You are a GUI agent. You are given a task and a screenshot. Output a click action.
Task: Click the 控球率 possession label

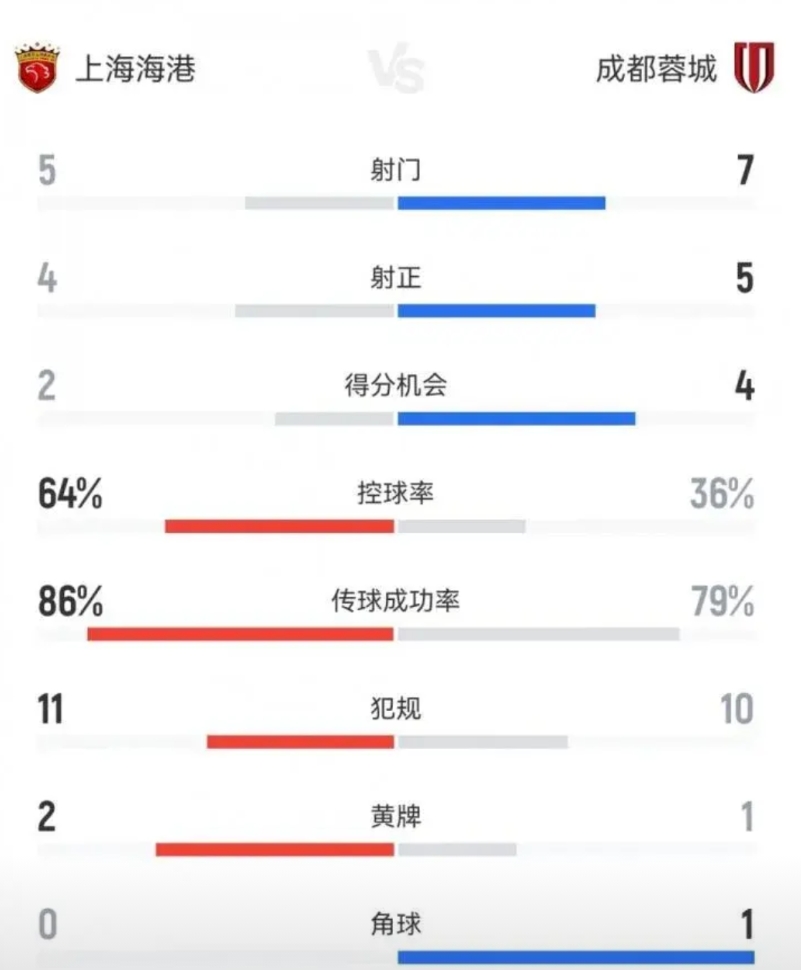coord(396,493)
